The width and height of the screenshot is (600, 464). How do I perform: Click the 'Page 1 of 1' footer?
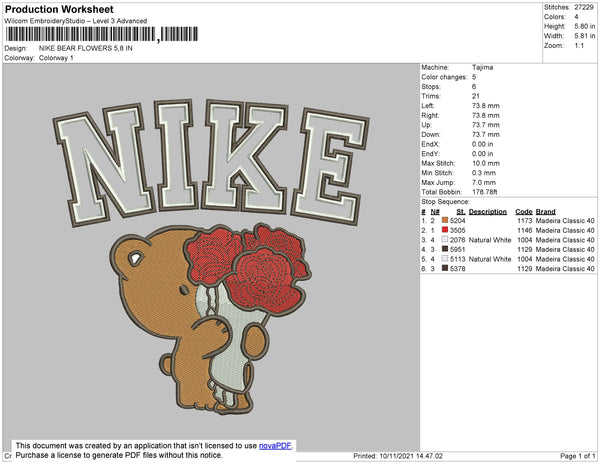(578, 456)
